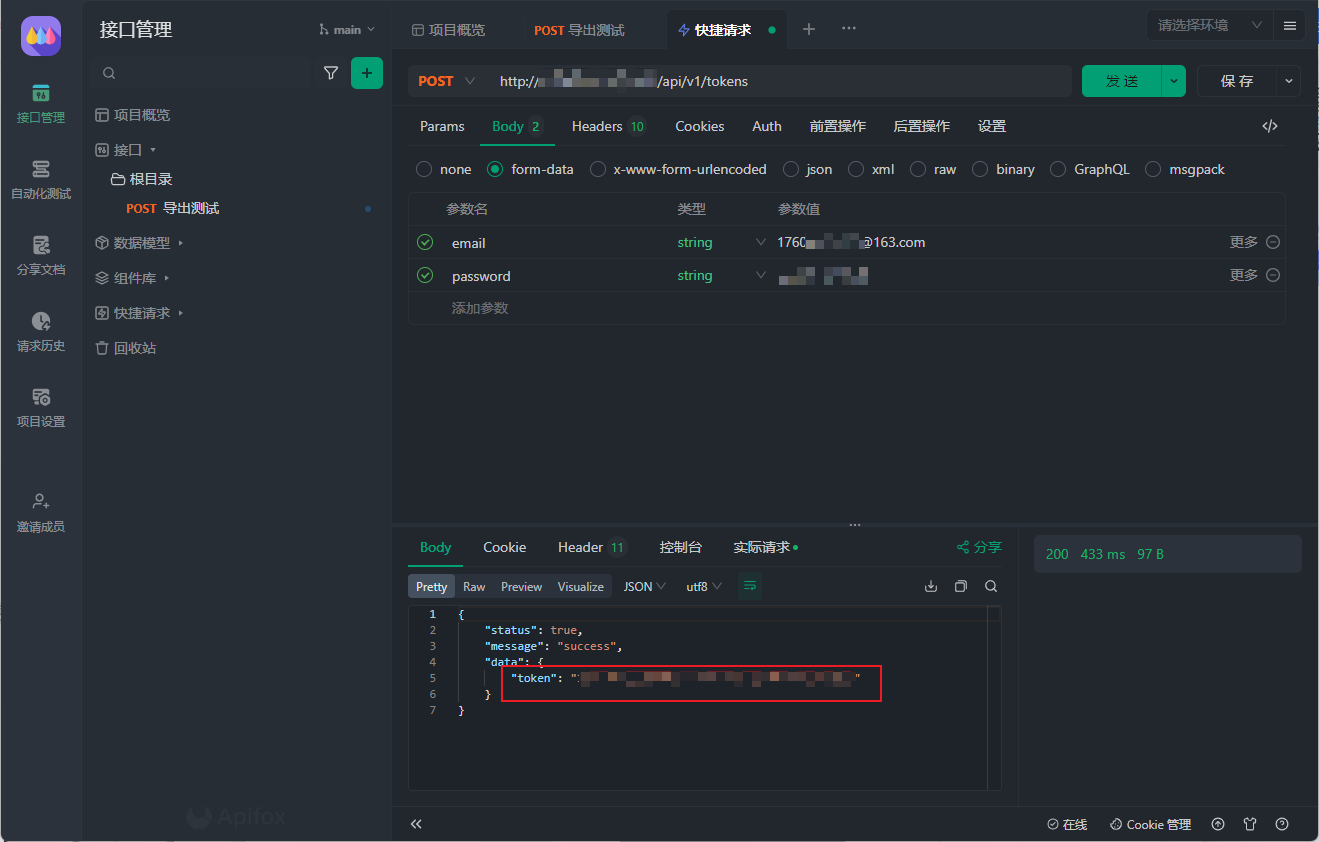Download the response body
Screen dimensions: 1319x842
click(x=931, y=586)
